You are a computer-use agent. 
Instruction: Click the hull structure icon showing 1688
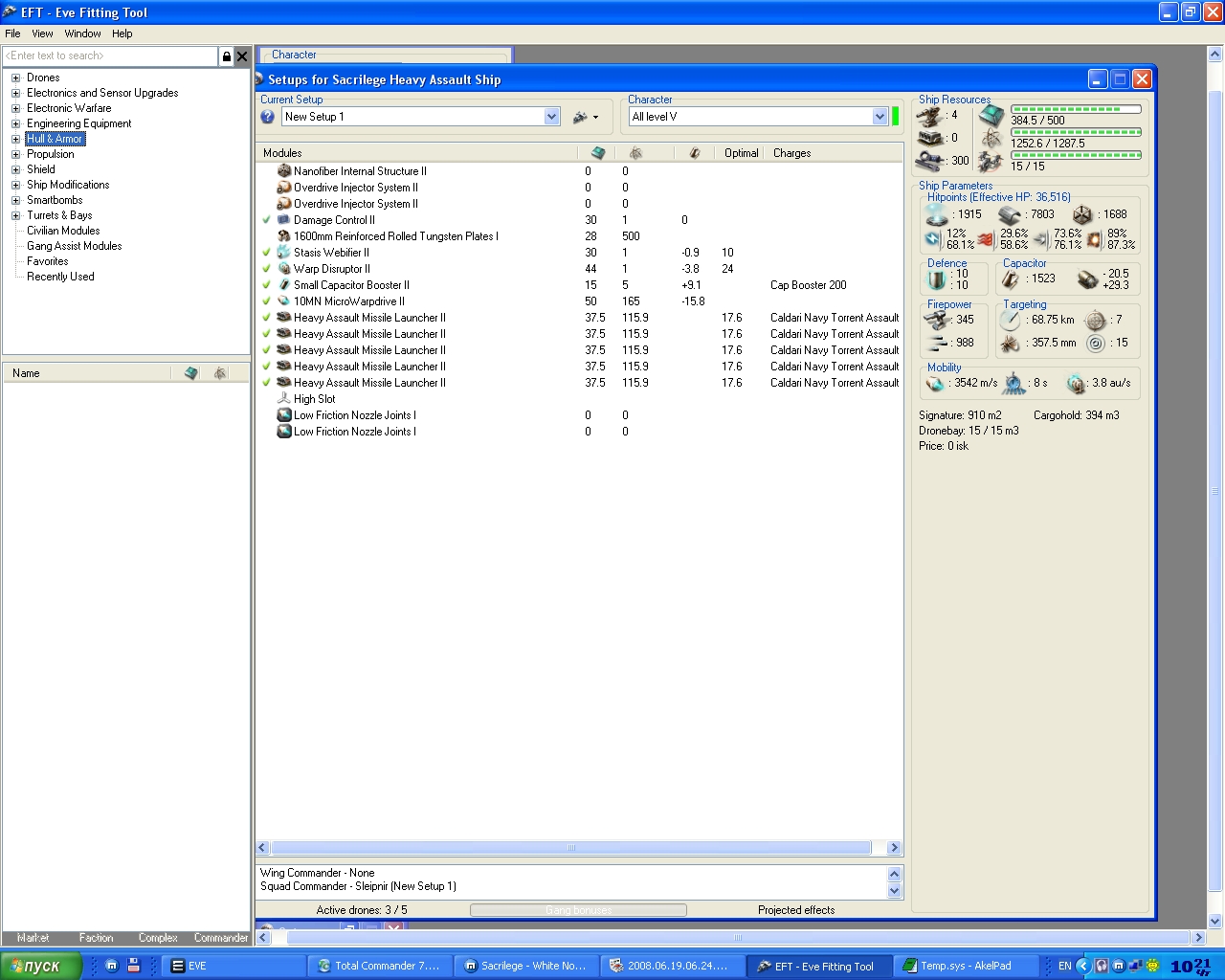tap(1082, 214)
